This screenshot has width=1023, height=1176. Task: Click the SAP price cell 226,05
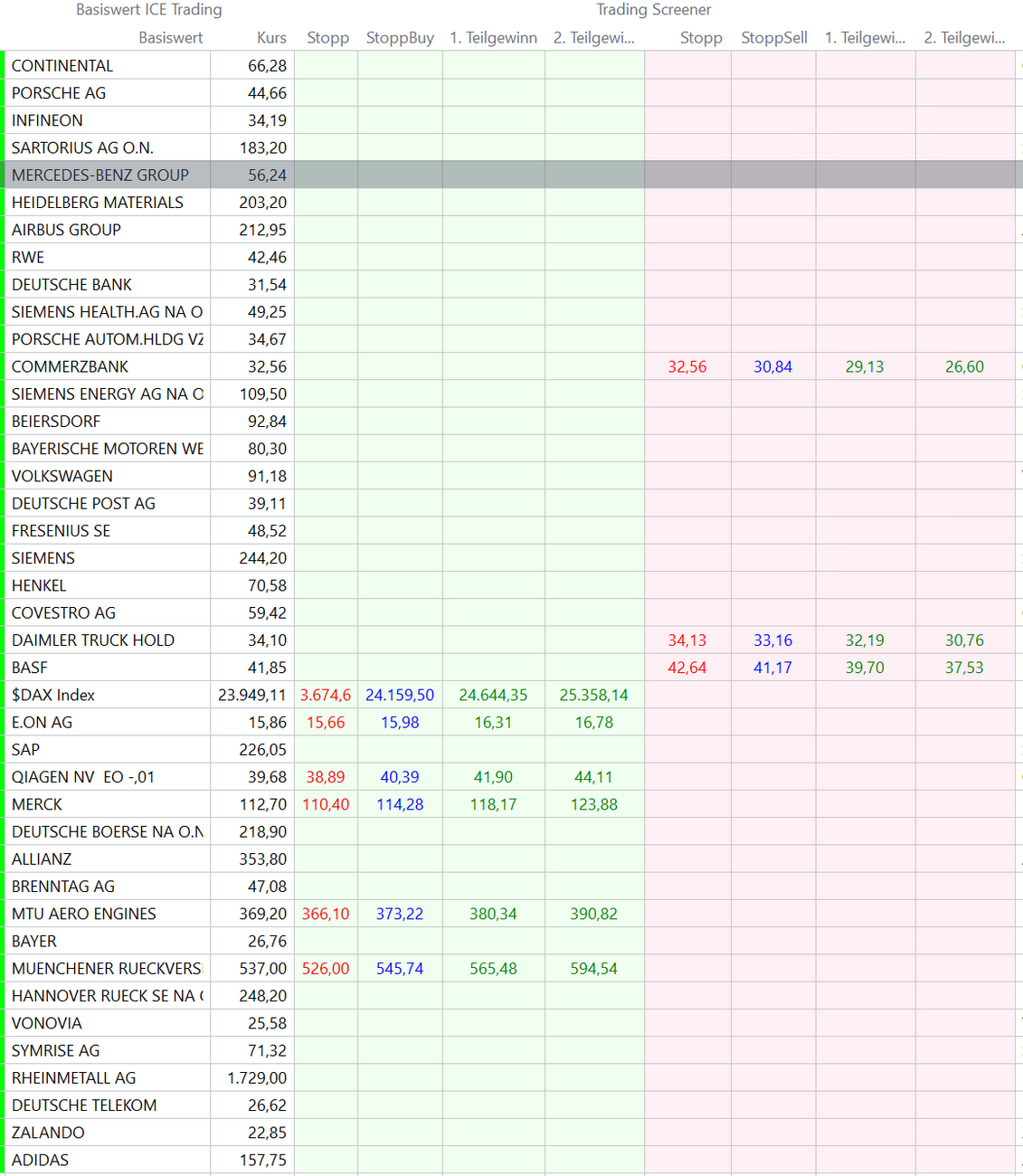pos(262,750)
